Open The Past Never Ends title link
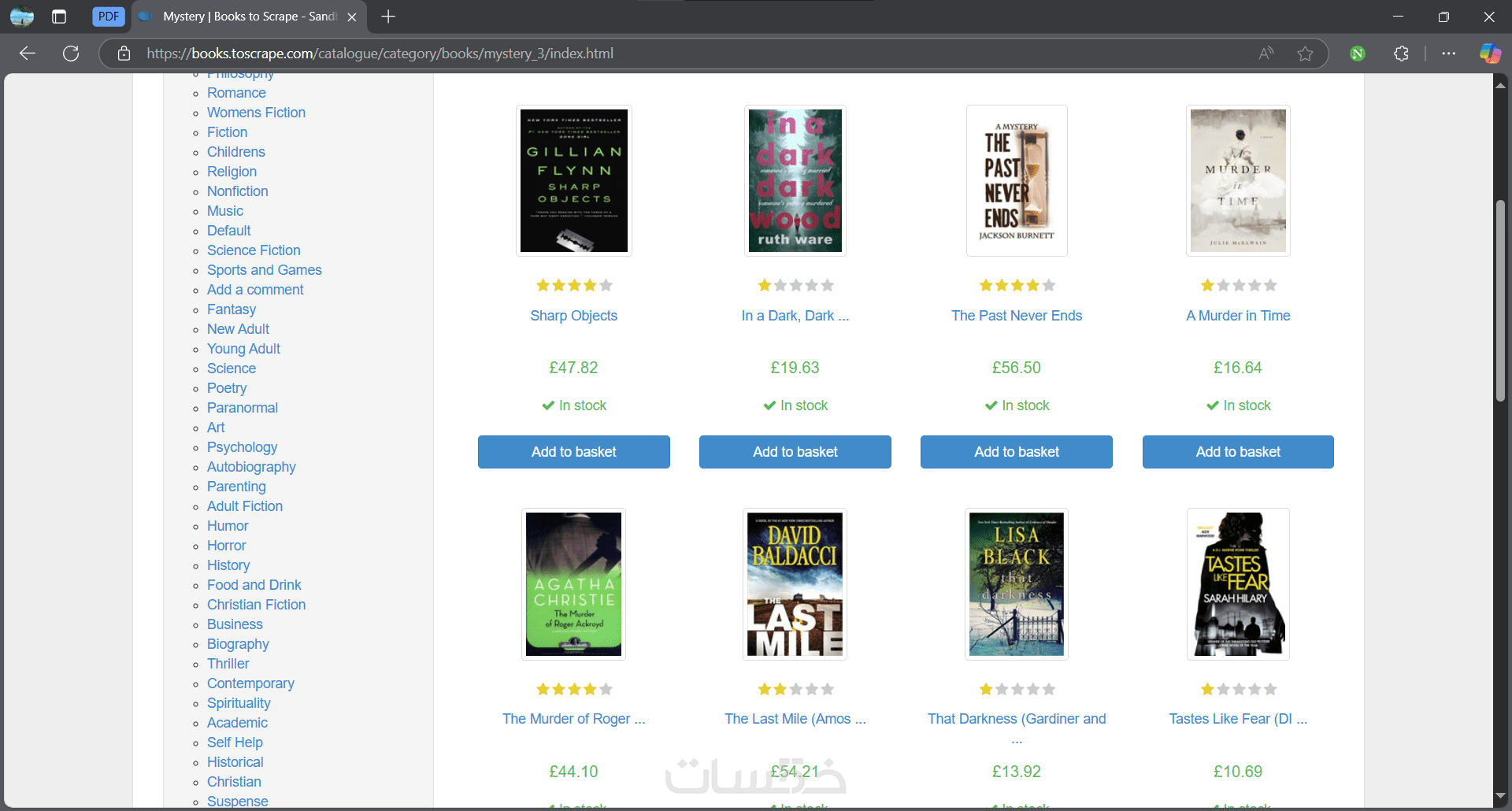1512x811 pixels. [1017, 316]
